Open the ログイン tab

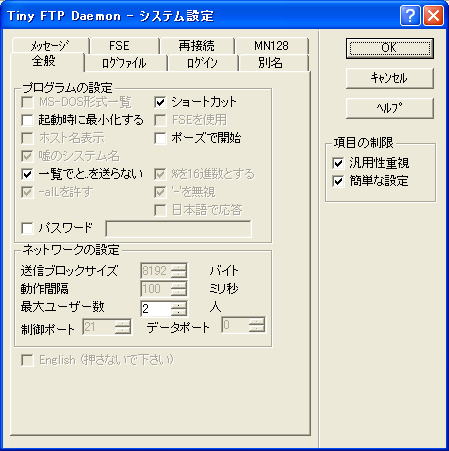tap(203, 63)
